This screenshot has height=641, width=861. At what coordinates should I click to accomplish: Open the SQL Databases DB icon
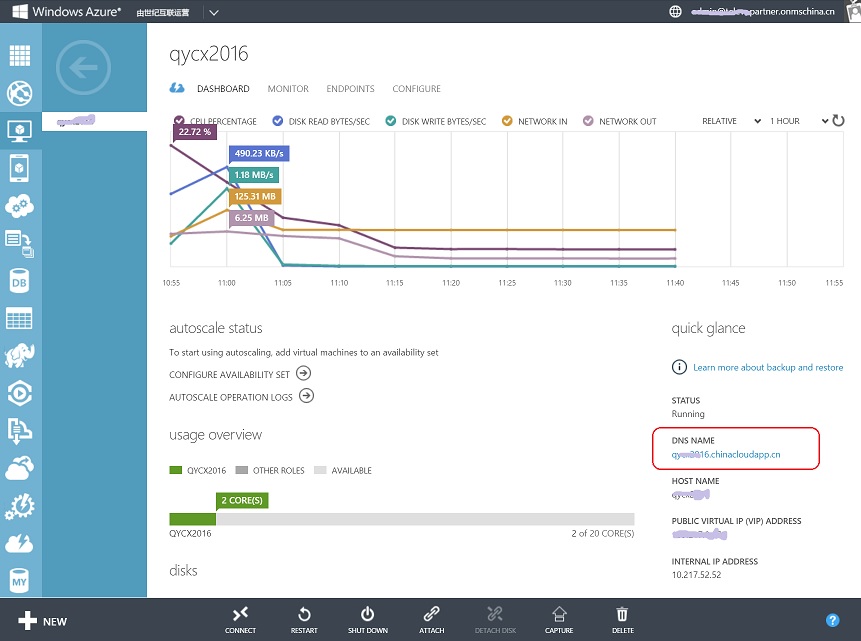(x=19, y=281)
